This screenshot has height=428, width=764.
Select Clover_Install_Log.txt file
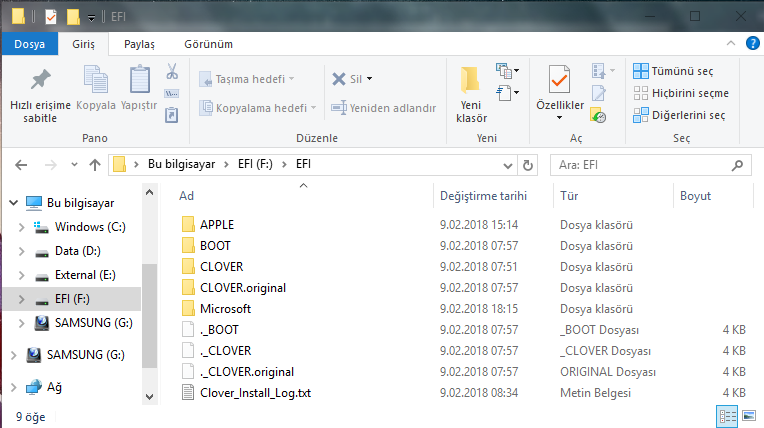click(x=255, y=393)
